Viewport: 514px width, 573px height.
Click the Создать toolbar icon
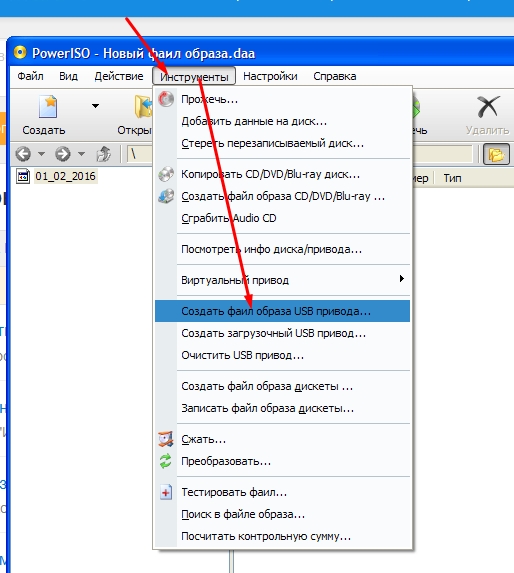48,107
